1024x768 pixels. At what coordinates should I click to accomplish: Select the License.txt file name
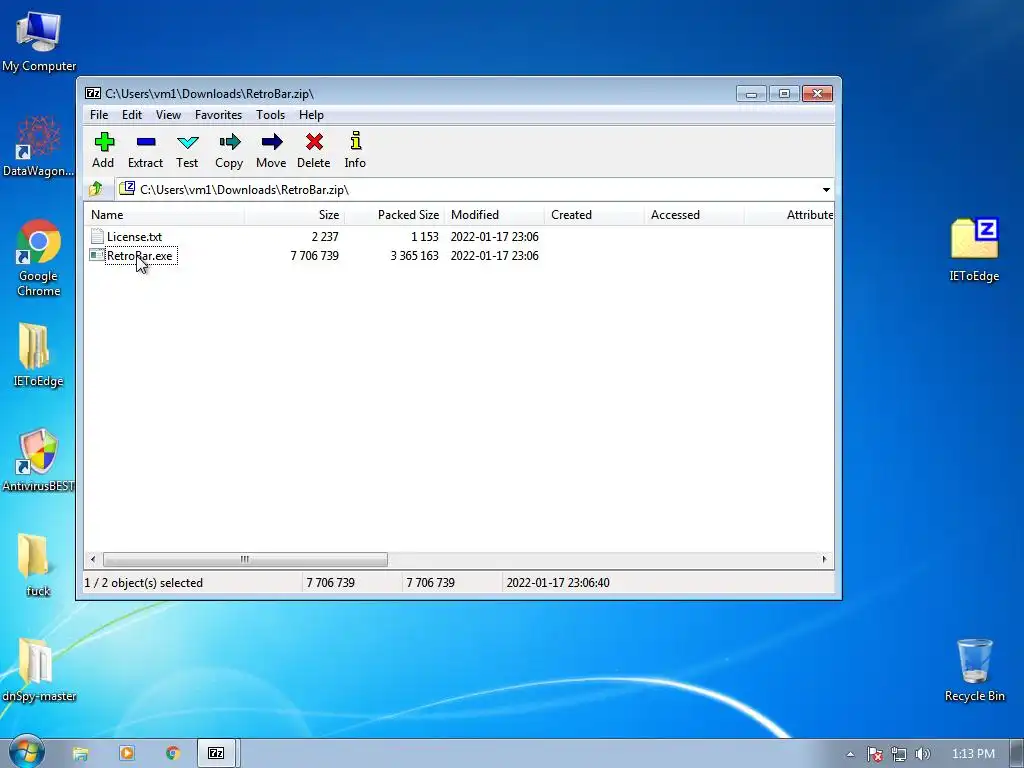(x=135, y=237)
